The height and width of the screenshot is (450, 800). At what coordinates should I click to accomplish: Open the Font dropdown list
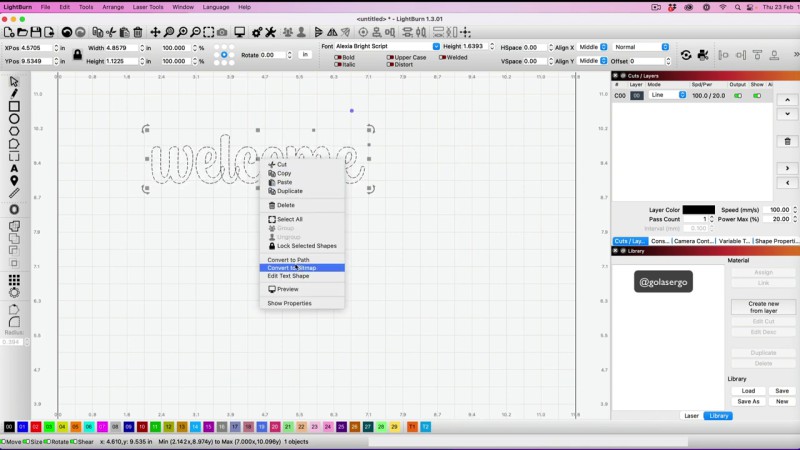(386, 47)
